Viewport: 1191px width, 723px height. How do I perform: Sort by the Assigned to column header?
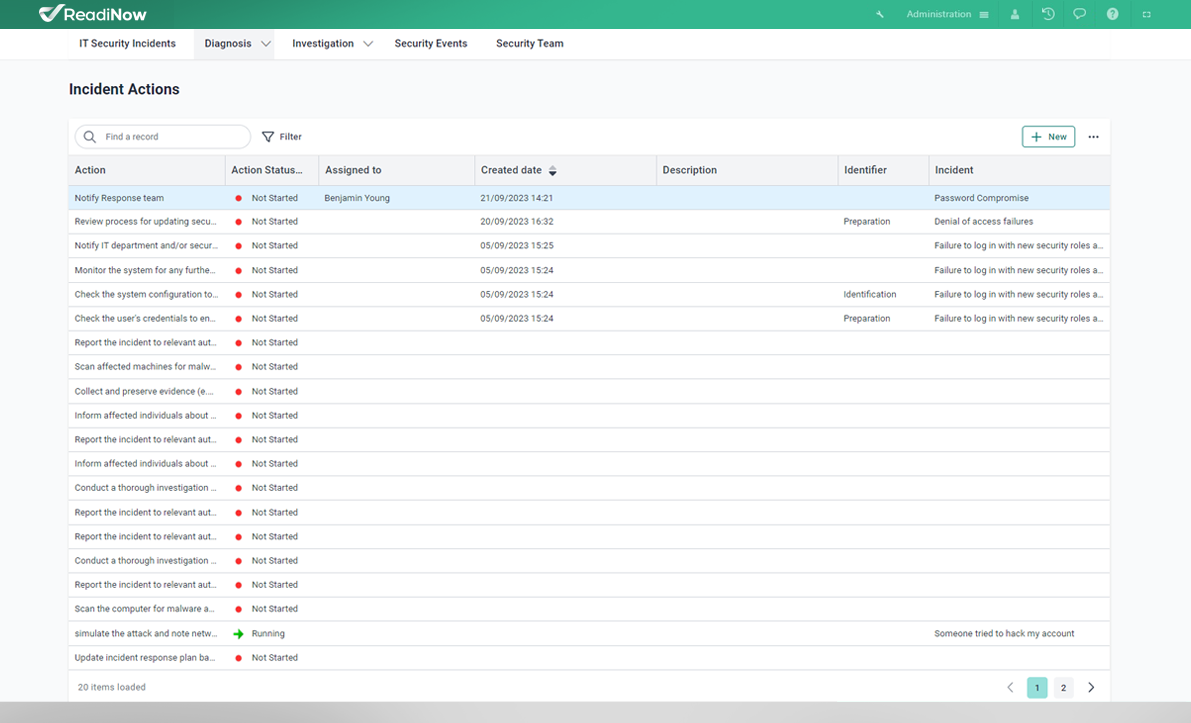(396, 170)
